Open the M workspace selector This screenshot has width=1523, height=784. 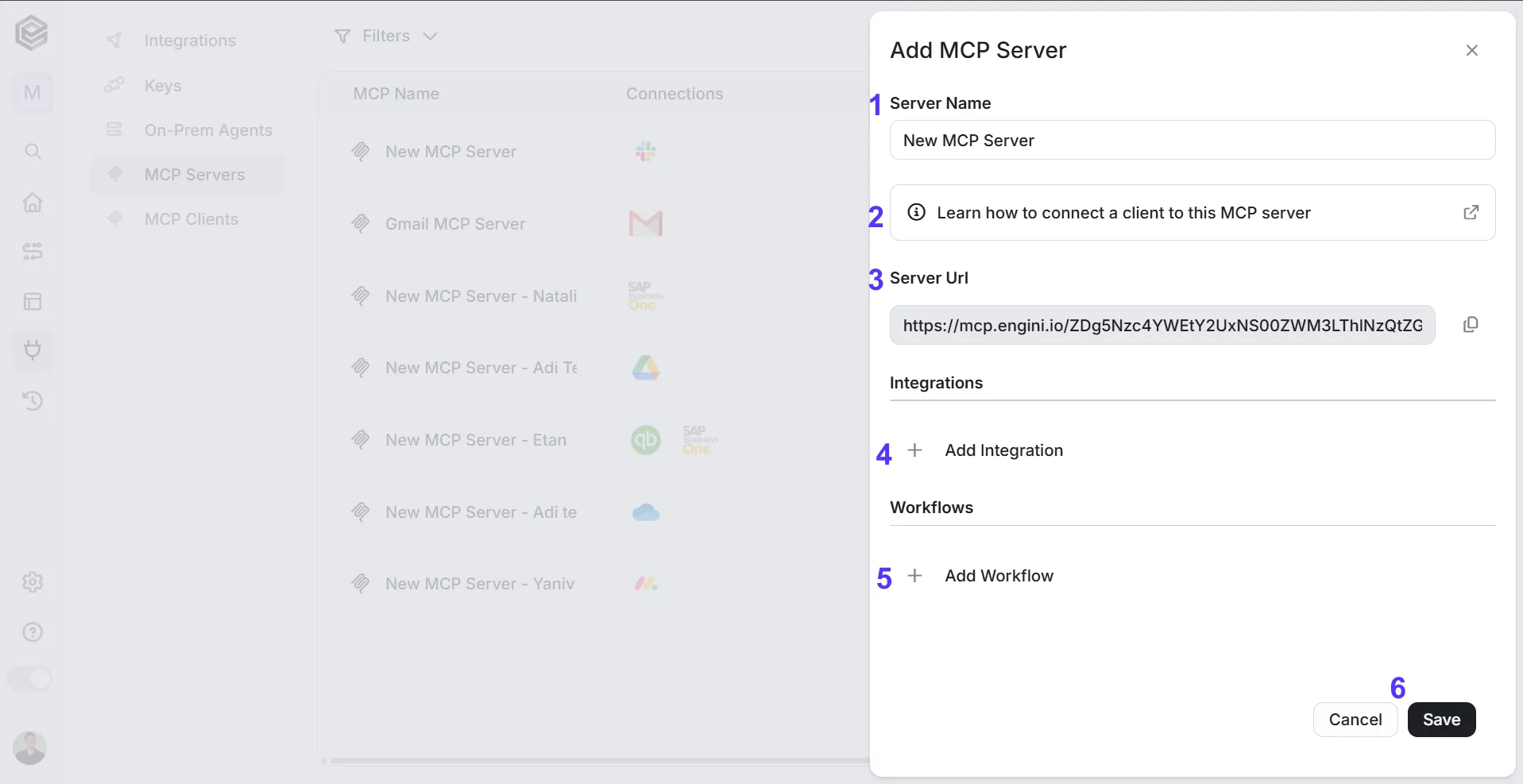(x=33, y=93)
